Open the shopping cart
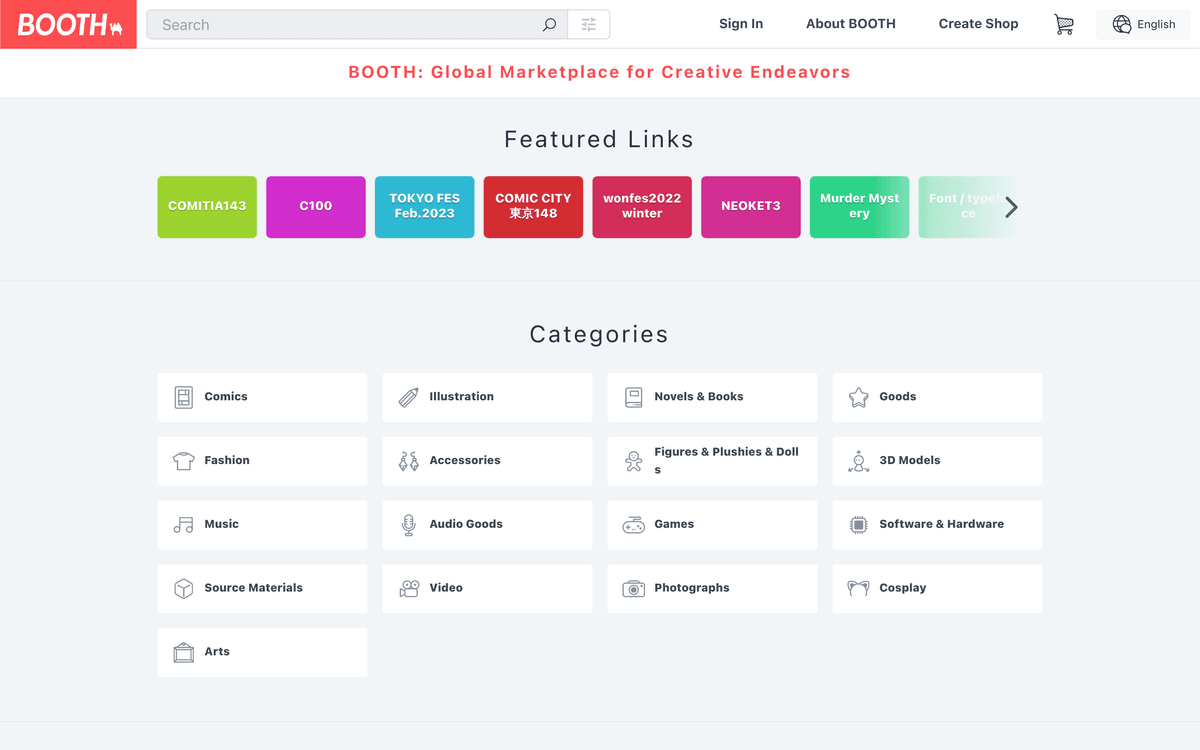1200x750 pixels. (1064, 25)
